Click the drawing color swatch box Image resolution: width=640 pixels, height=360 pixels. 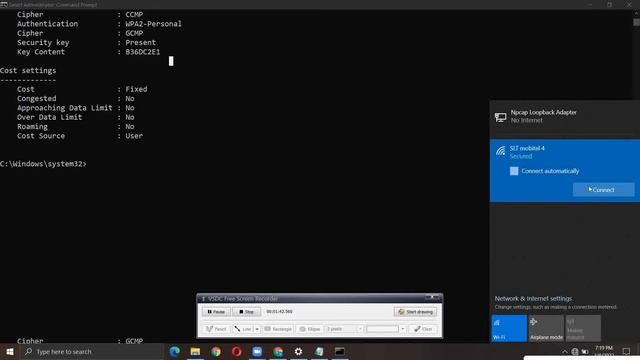pos(382,329)
